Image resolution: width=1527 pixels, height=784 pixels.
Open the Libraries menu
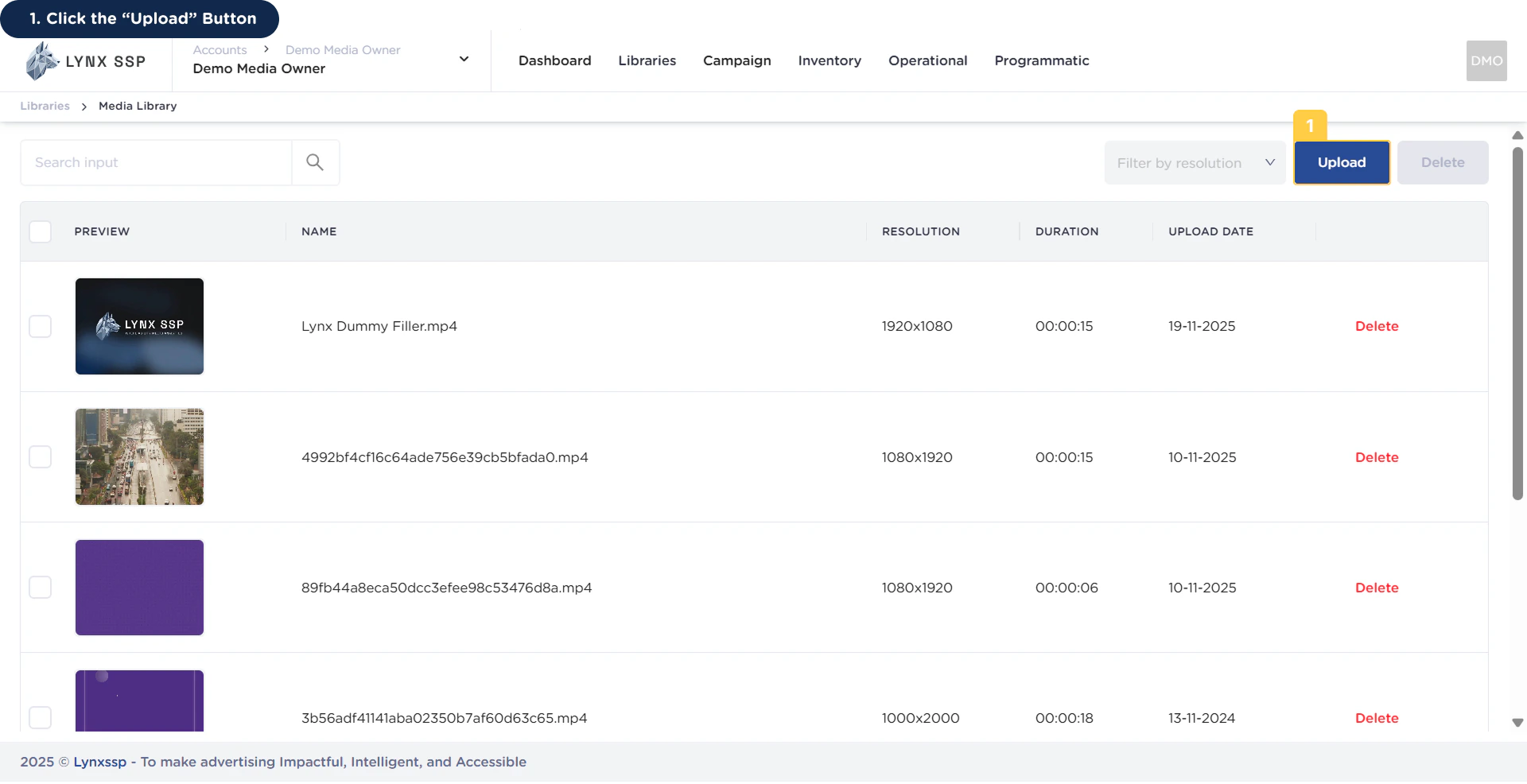pyautogui.click(x=647, y=60)
